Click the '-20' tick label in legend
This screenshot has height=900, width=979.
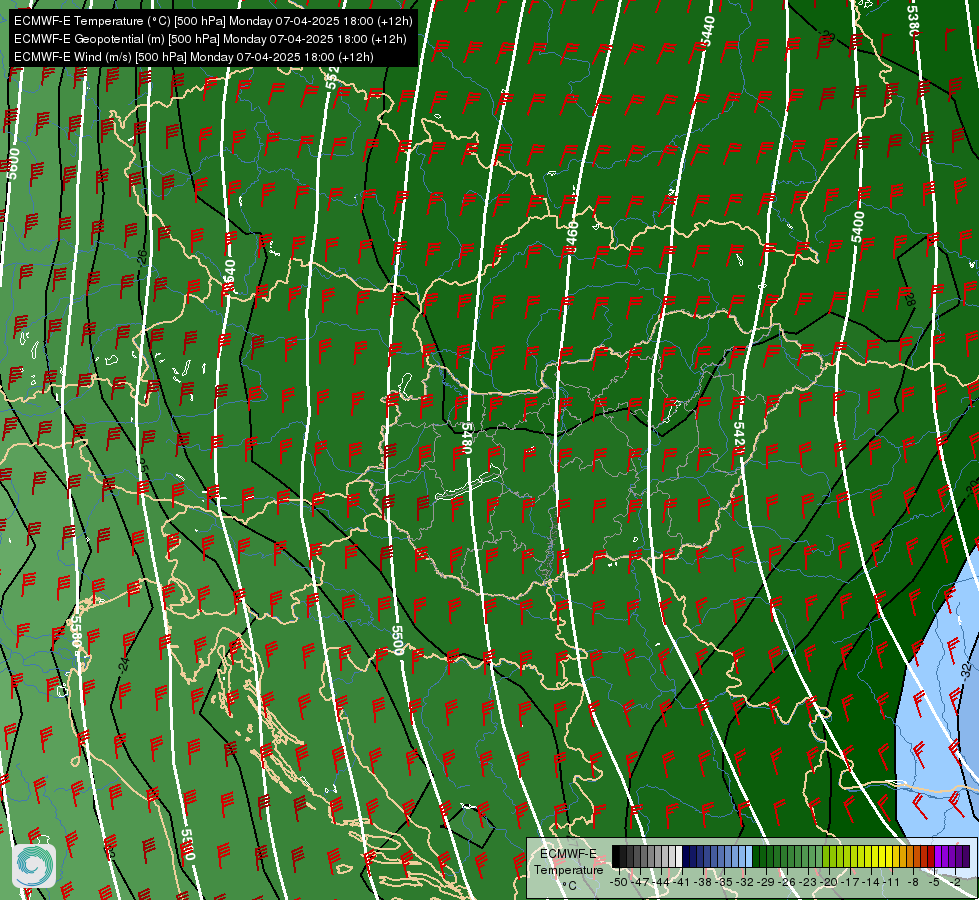[829, 883]
